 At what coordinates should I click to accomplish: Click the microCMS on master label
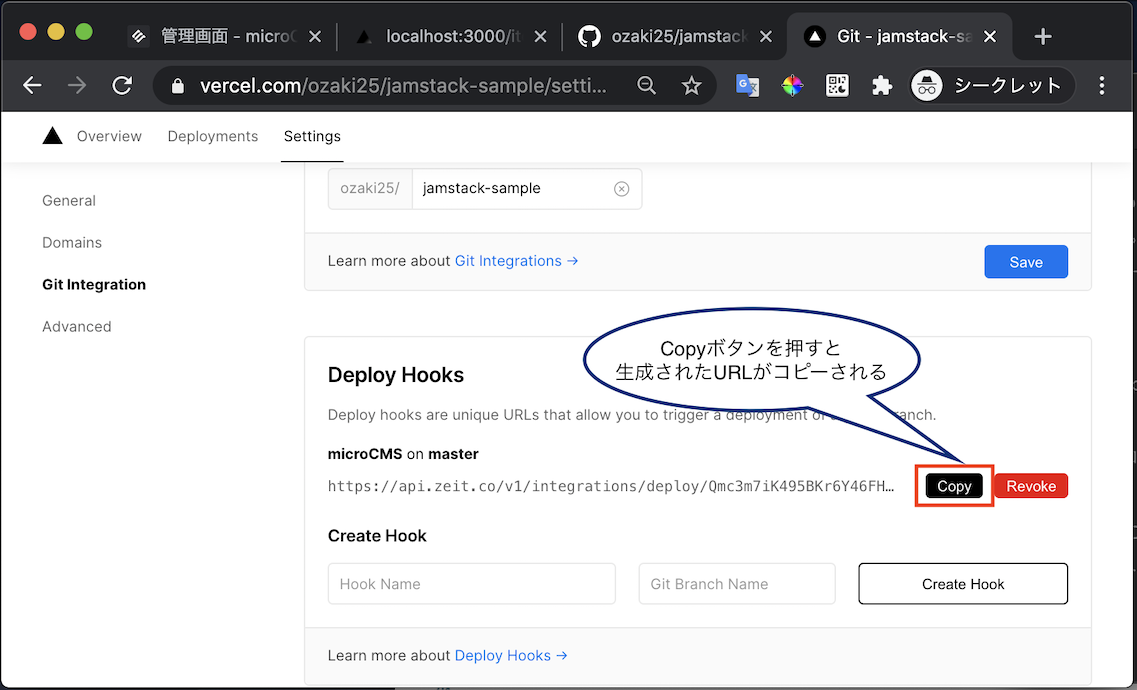(x=403, y=454)
